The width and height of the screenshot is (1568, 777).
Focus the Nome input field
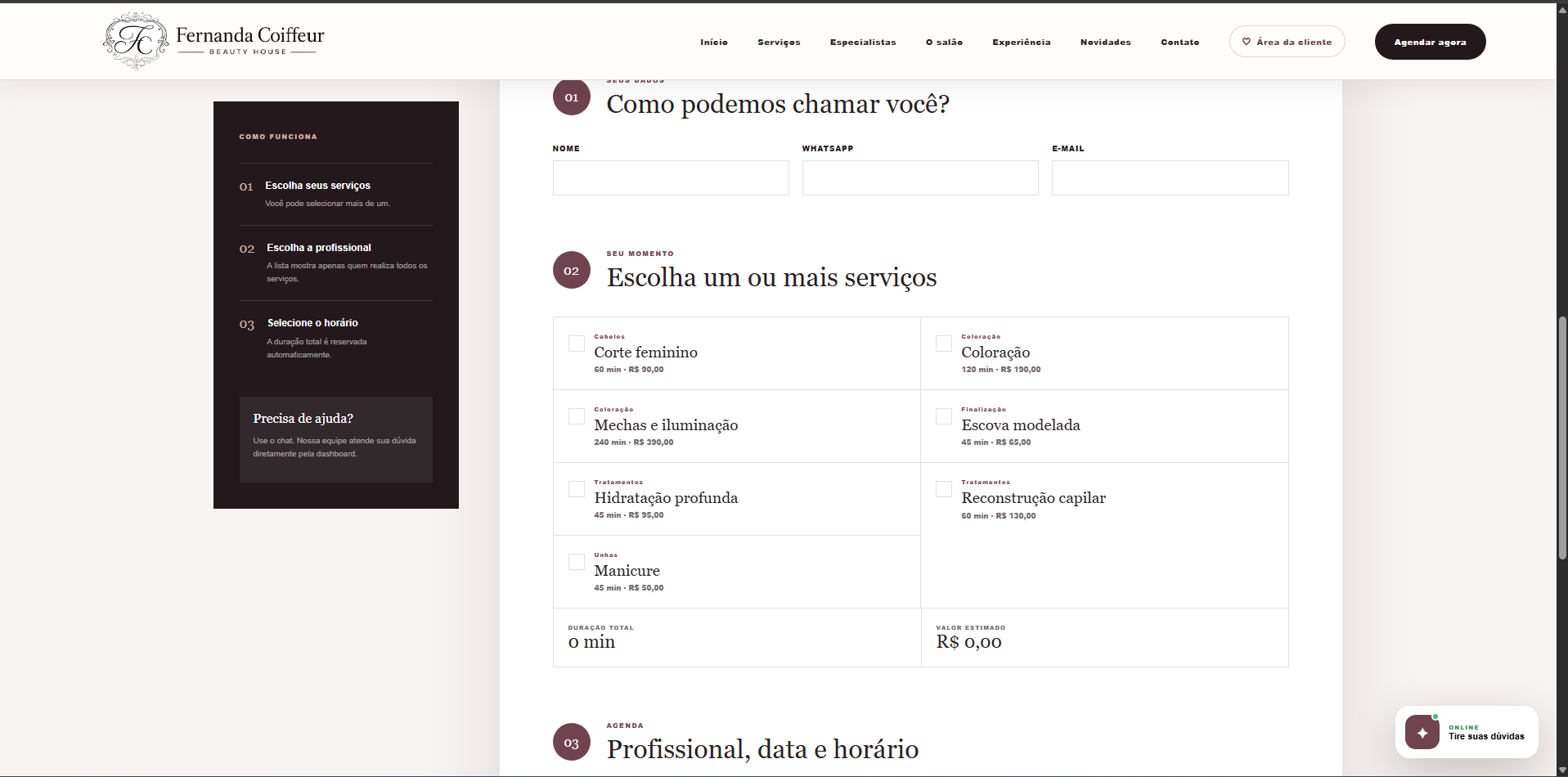click(671, 177)
